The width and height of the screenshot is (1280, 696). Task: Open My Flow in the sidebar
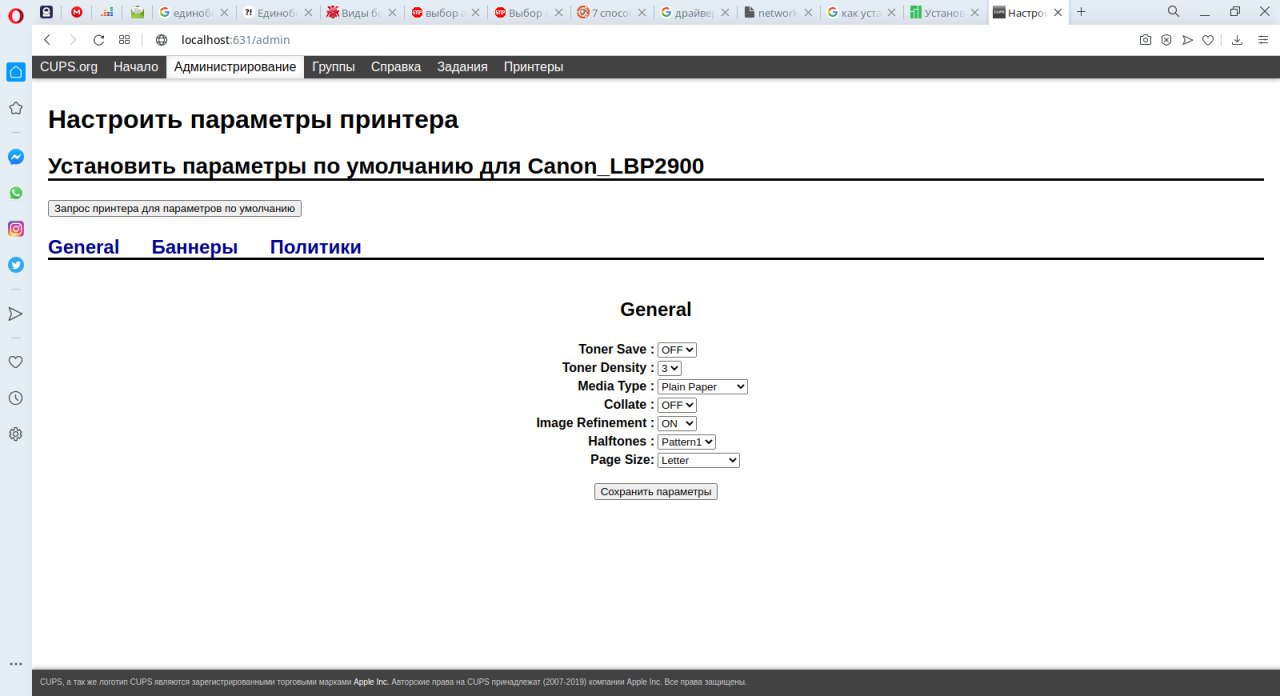(x=16, y=314)
